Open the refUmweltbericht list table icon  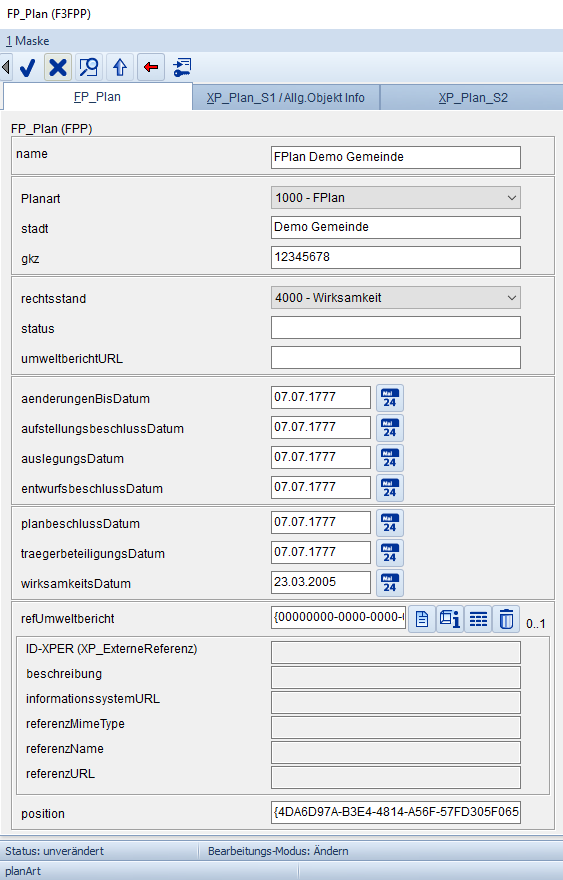[478, 619]
